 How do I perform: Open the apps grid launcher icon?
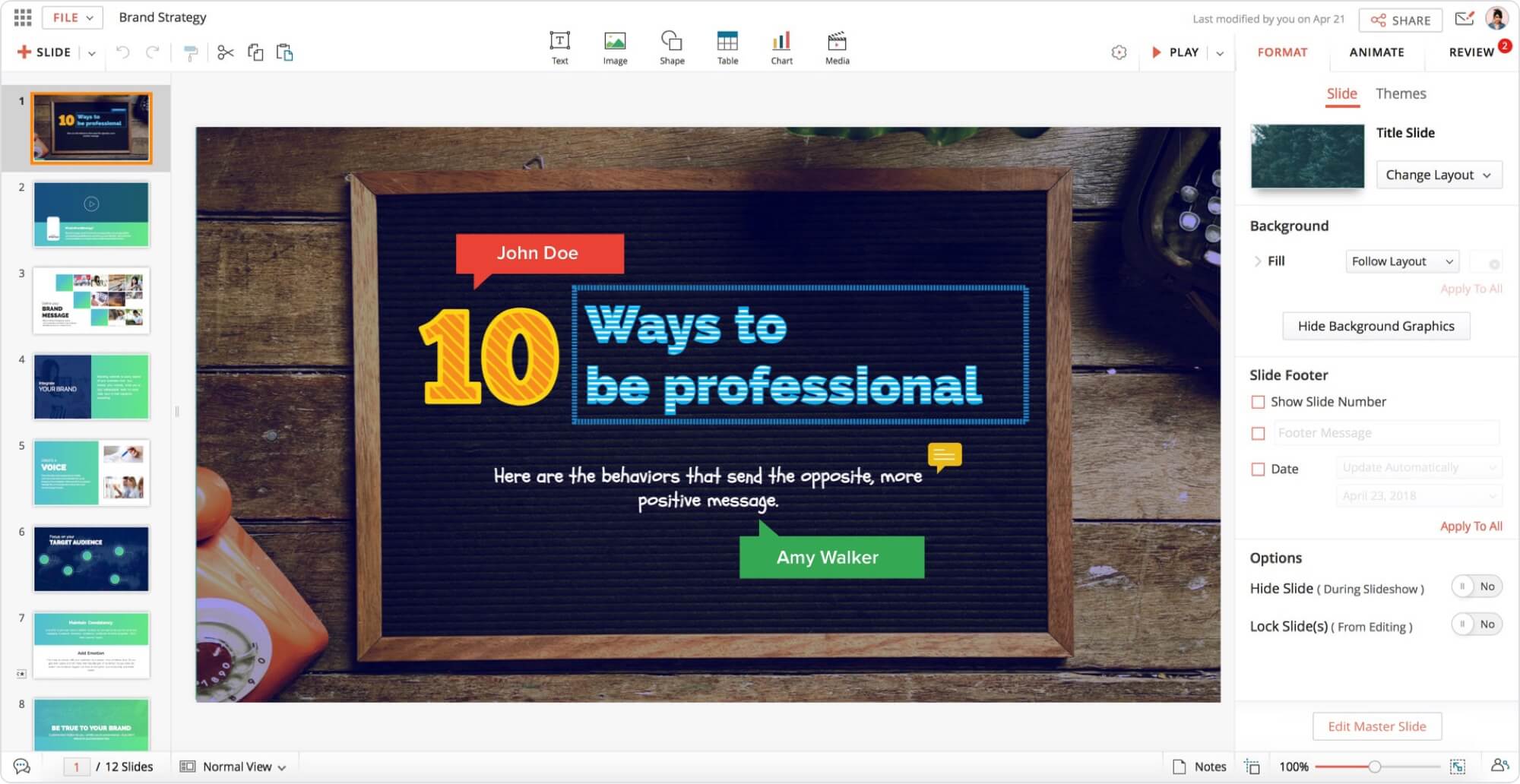click(23, 17)
